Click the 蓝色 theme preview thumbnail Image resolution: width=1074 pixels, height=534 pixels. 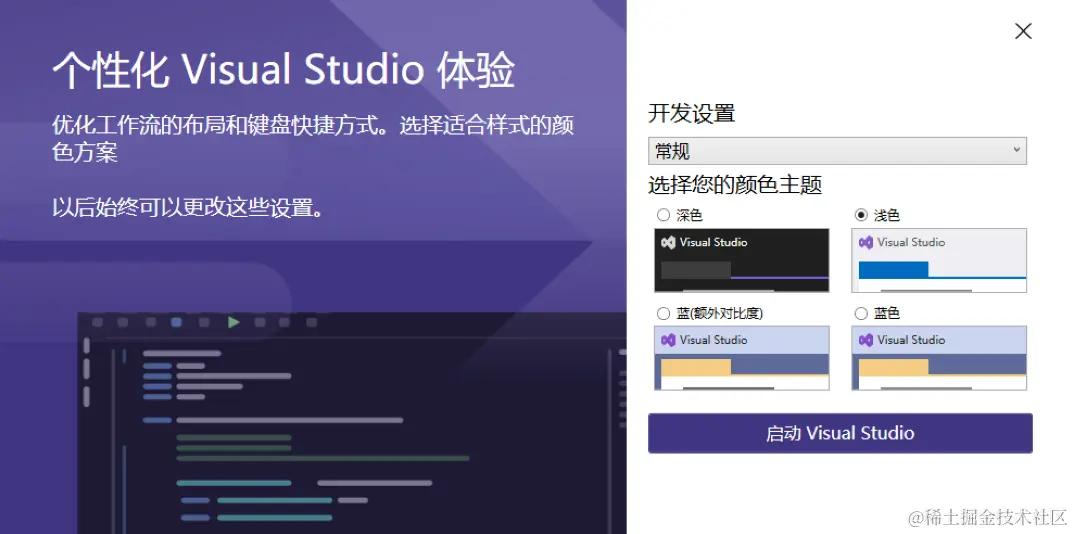(x=939, y=358)
